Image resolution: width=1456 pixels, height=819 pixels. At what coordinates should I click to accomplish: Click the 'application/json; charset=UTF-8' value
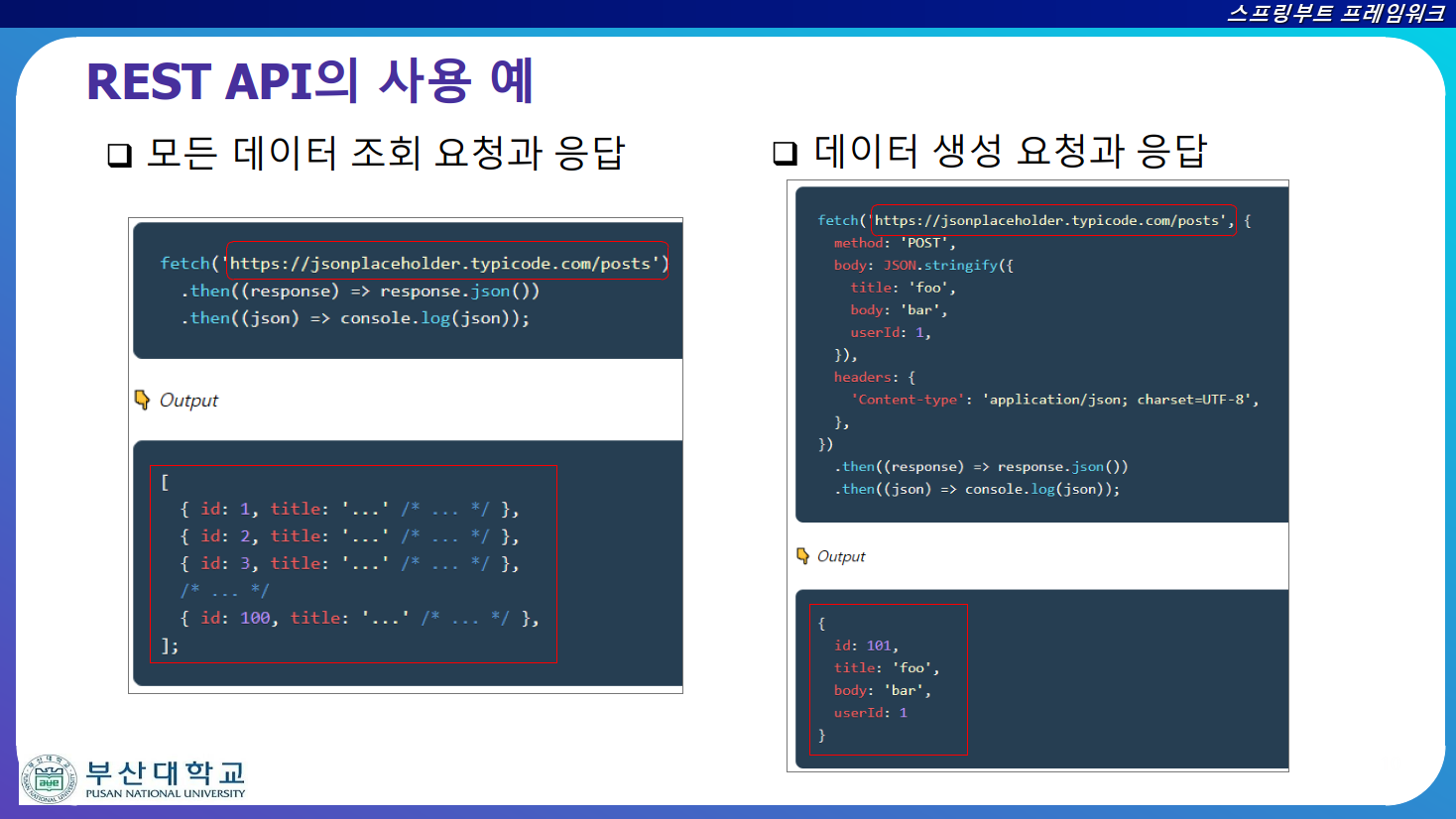[1117, 400]
